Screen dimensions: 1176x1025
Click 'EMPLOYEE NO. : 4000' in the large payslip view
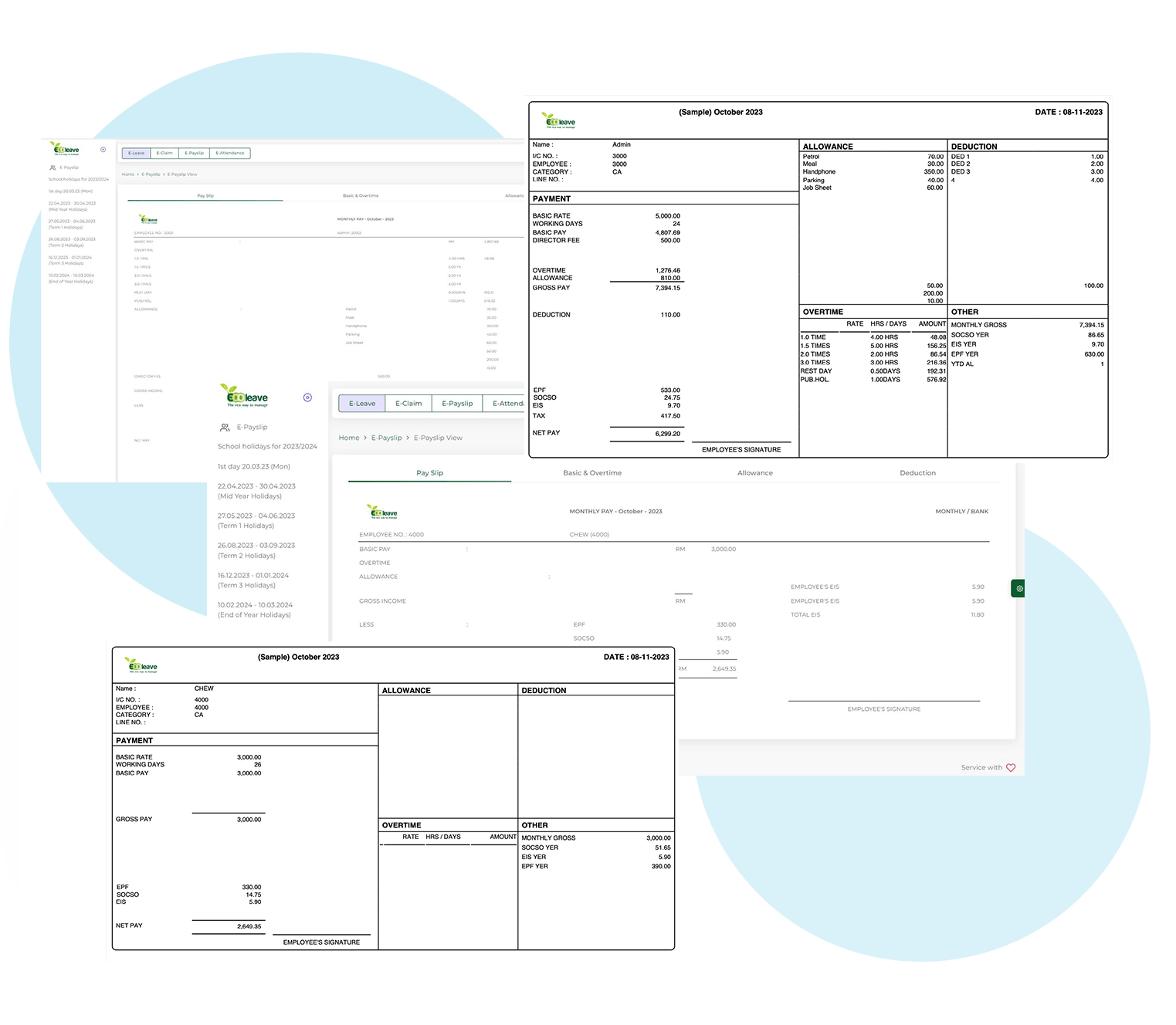(x=391, y=534)
